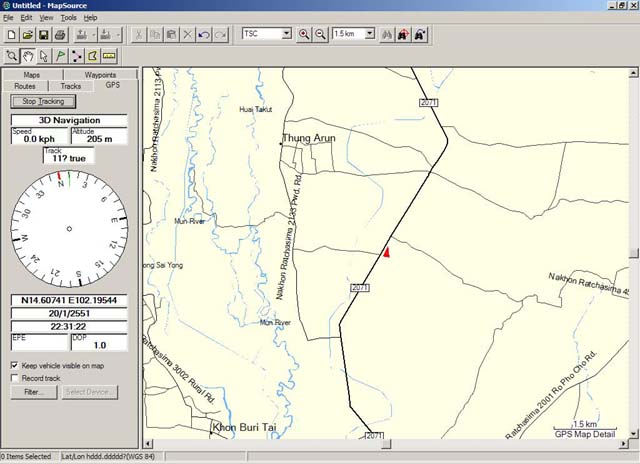The width and height of the screenshot is (640, 464).
Task: Click the Zoom Out magnifier icon
Action: [x=320, y=34]
